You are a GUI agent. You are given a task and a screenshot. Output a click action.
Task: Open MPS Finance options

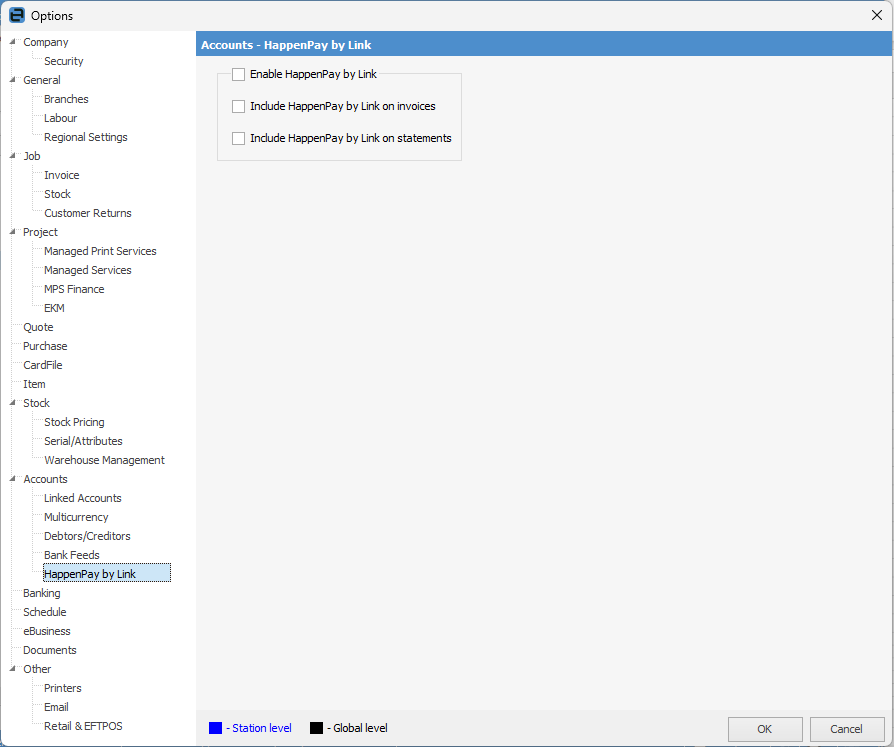pos(74,289)
